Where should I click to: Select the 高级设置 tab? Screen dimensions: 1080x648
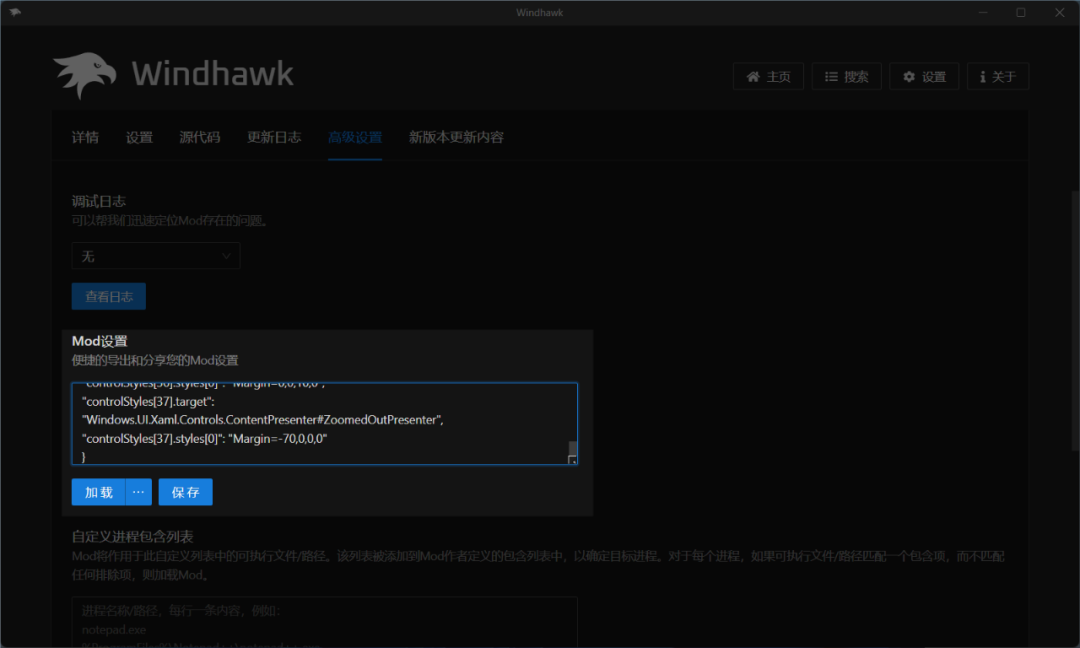355,137
